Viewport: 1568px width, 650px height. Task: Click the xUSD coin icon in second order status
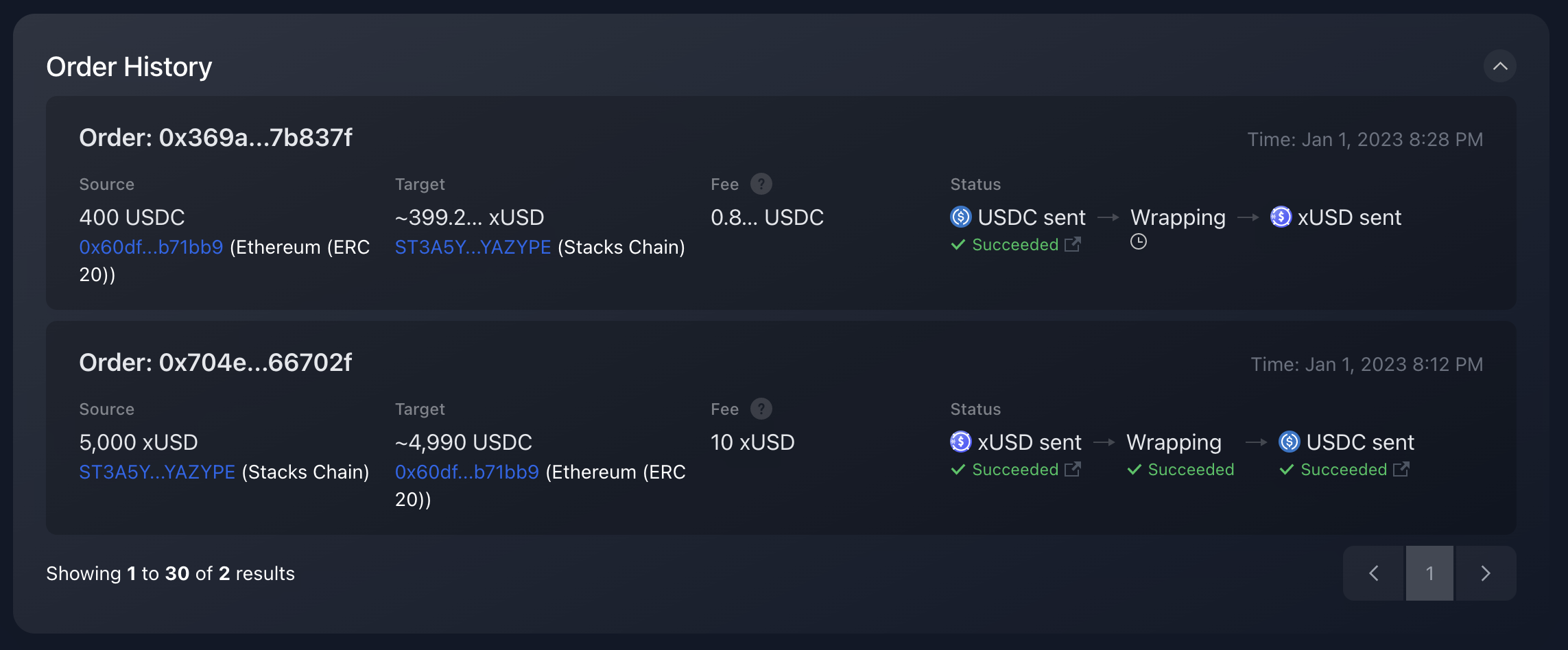961,442
